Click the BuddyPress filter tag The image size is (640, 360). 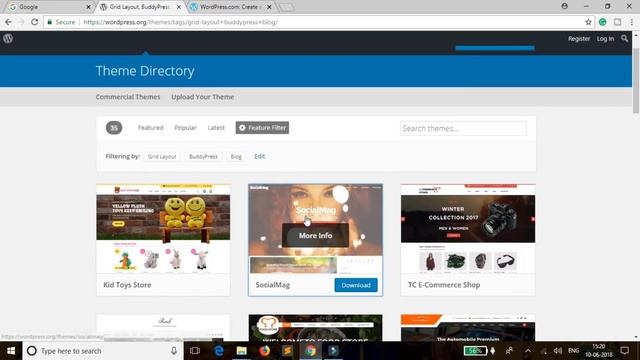[x=203, y=157]
